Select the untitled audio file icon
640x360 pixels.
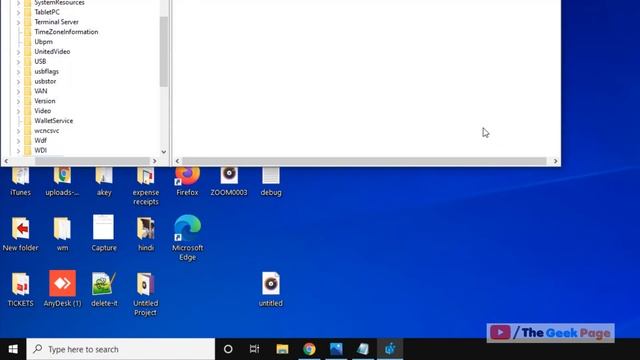pos(271,289)
